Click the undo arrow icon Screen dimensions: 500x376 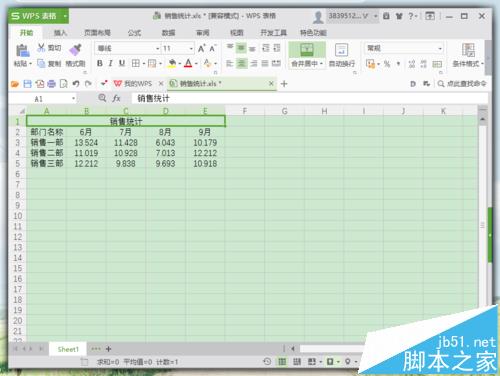[x=76, y=84]
